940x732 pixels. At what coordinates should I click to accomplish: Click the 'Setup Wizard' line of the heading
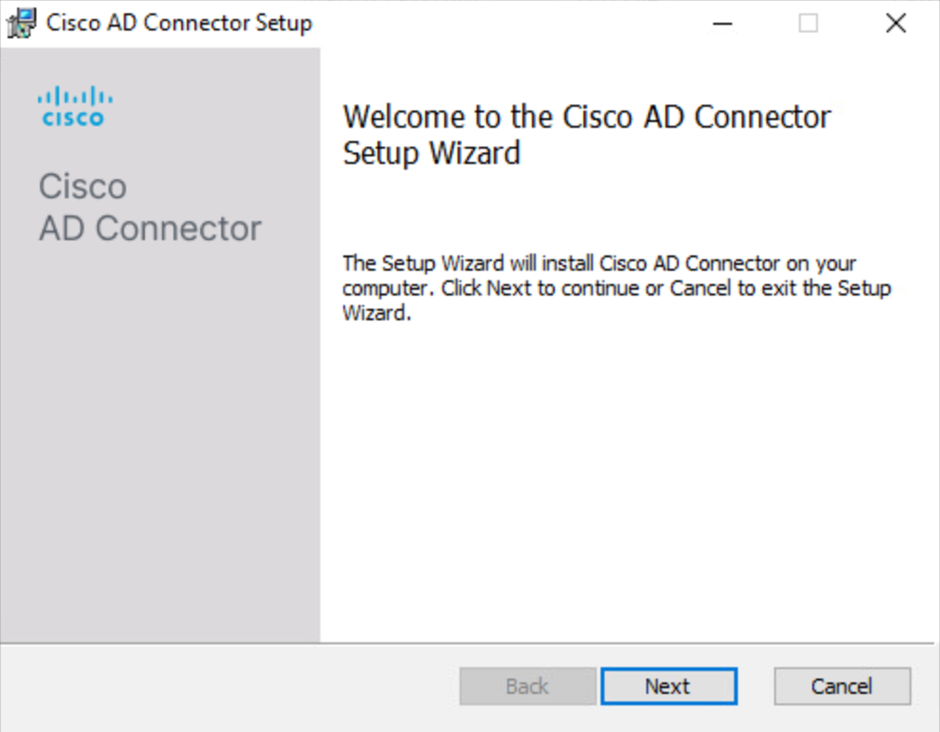pos(432,153)
